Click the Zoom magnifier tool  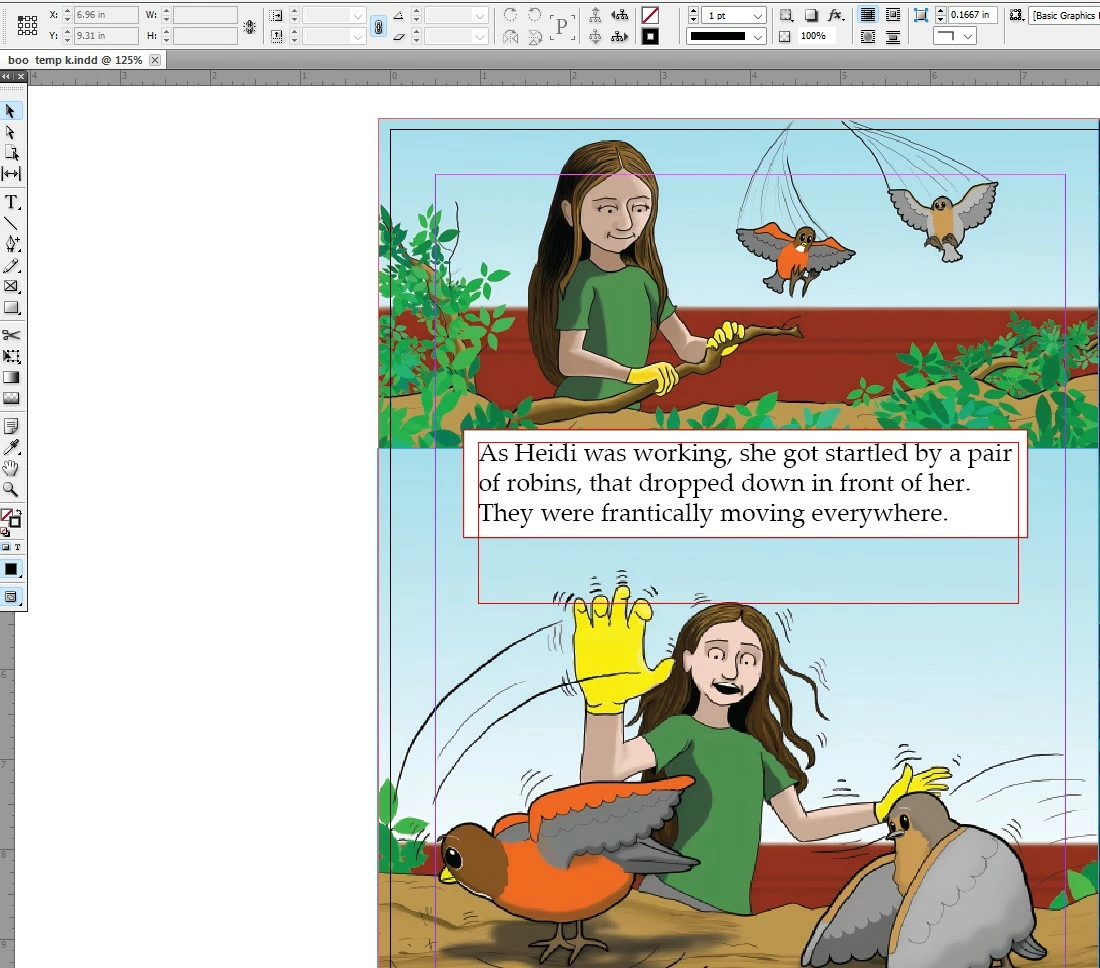pos(11,489)
